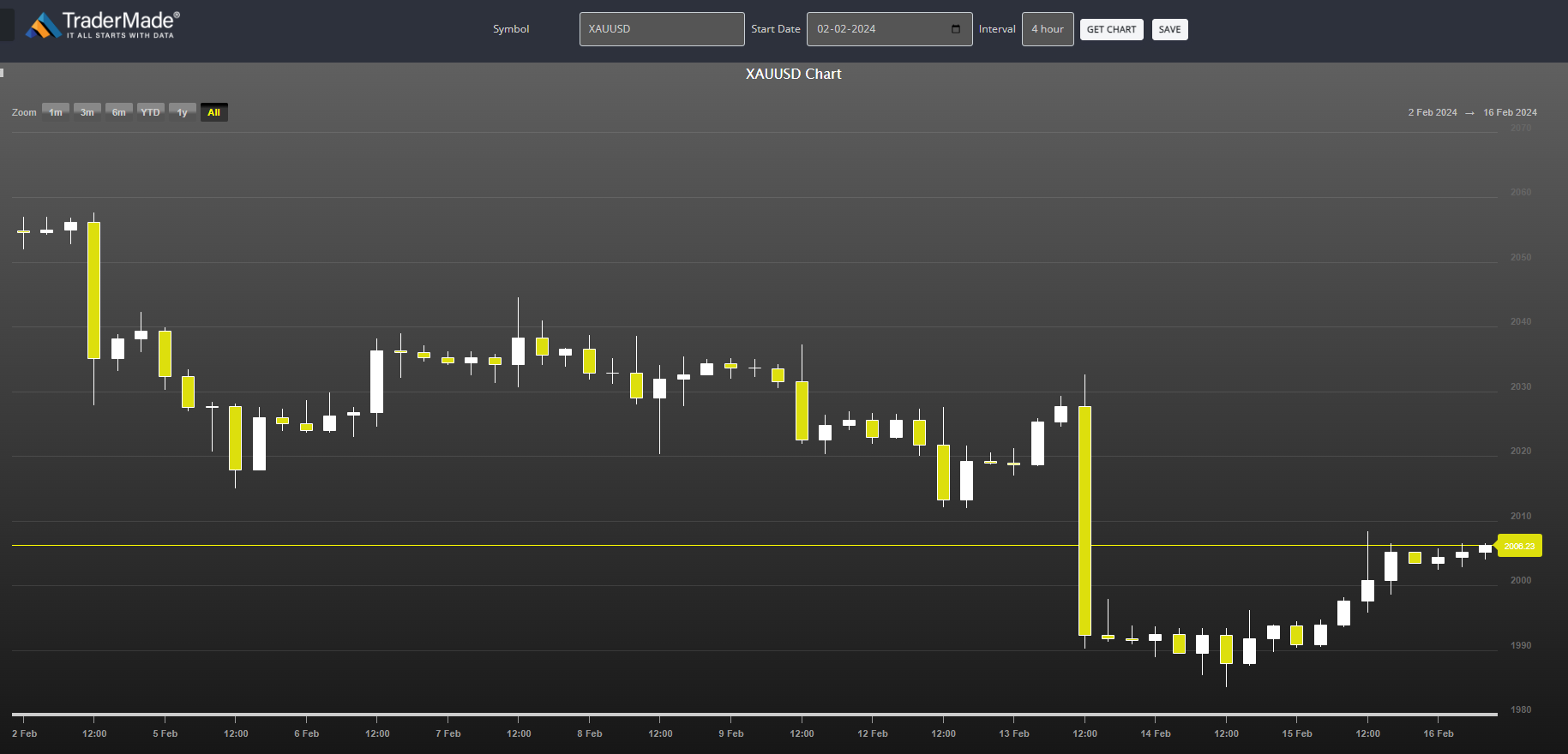The image size is (1568, 754).
Task: Open the Interval dropdown showing 4 hour
Action: coord(1048,29)
